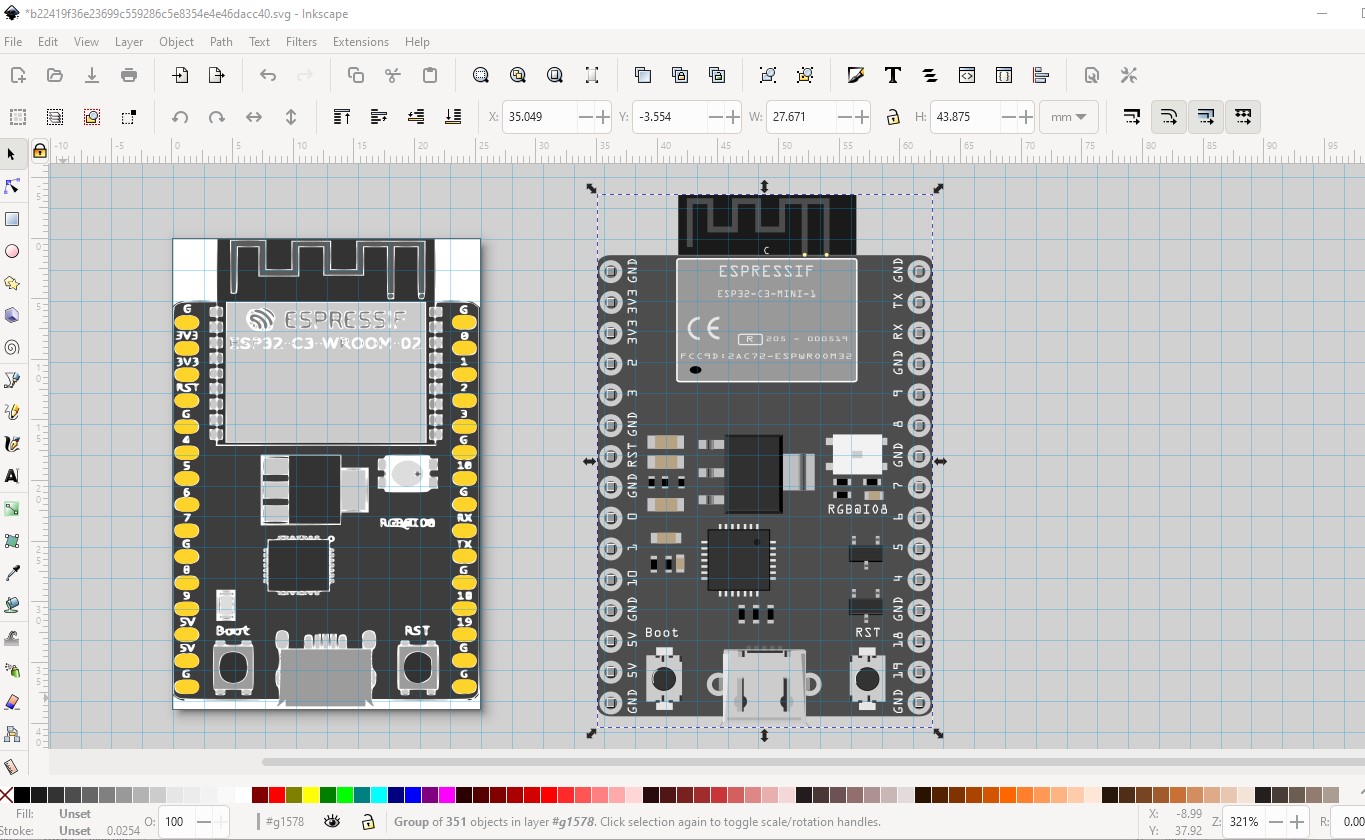1365x840 pixels.
Task: Pick the magenta palette swatch
Action: pyautogui.click(x=446, y=795)
